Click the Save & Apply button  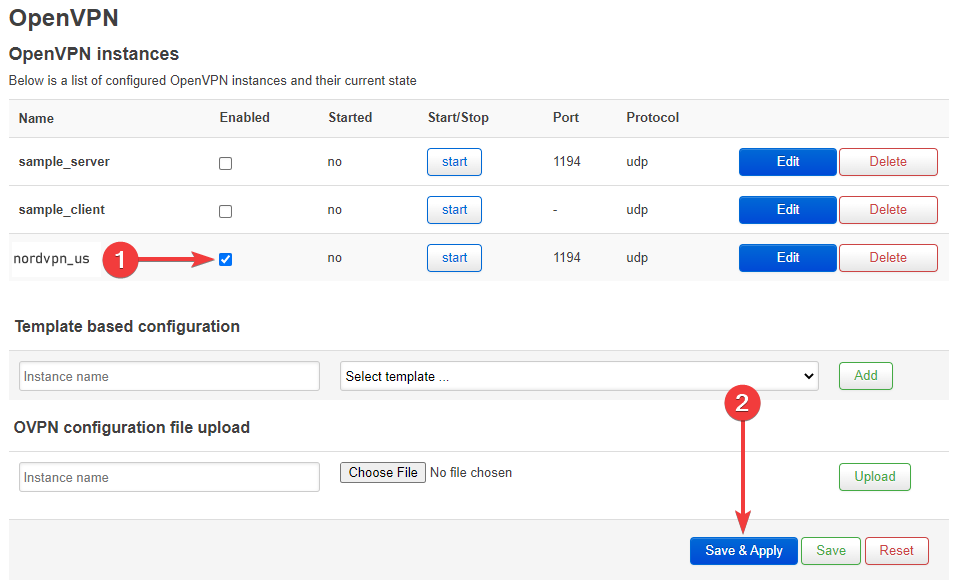pyautogui.click(x=743, y=551)
